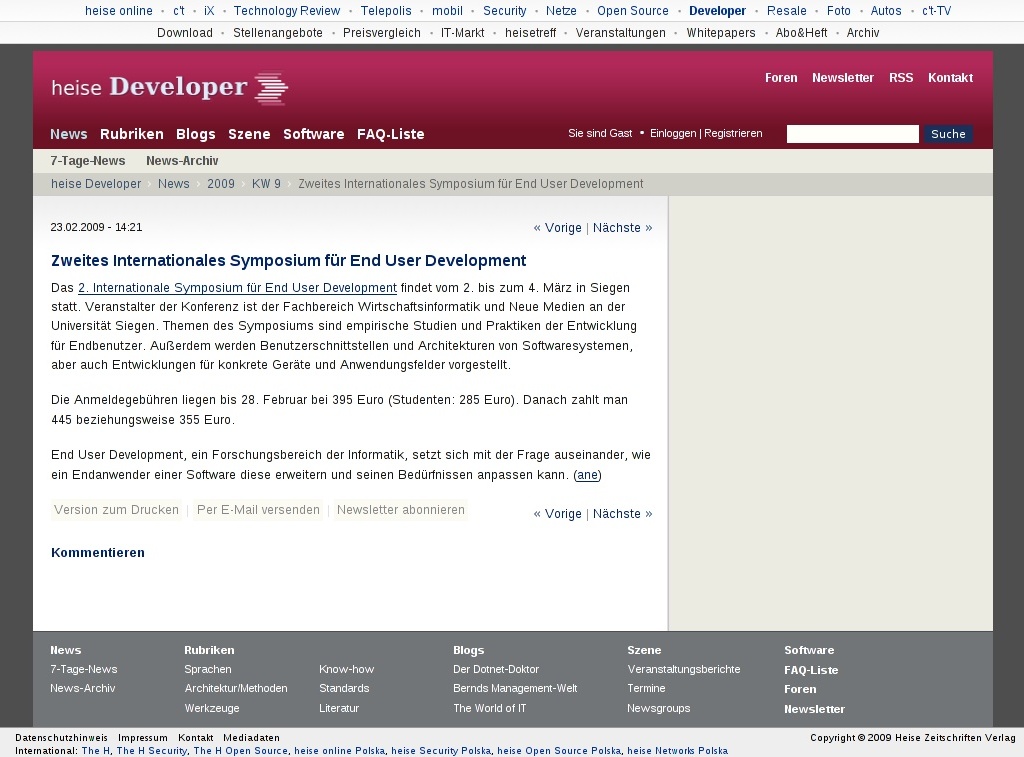Image resolution: width=1024 pixels, height=757 pixels.
Task: Go to KW 9 breadcrumb
Action: [x=266, y=184]
